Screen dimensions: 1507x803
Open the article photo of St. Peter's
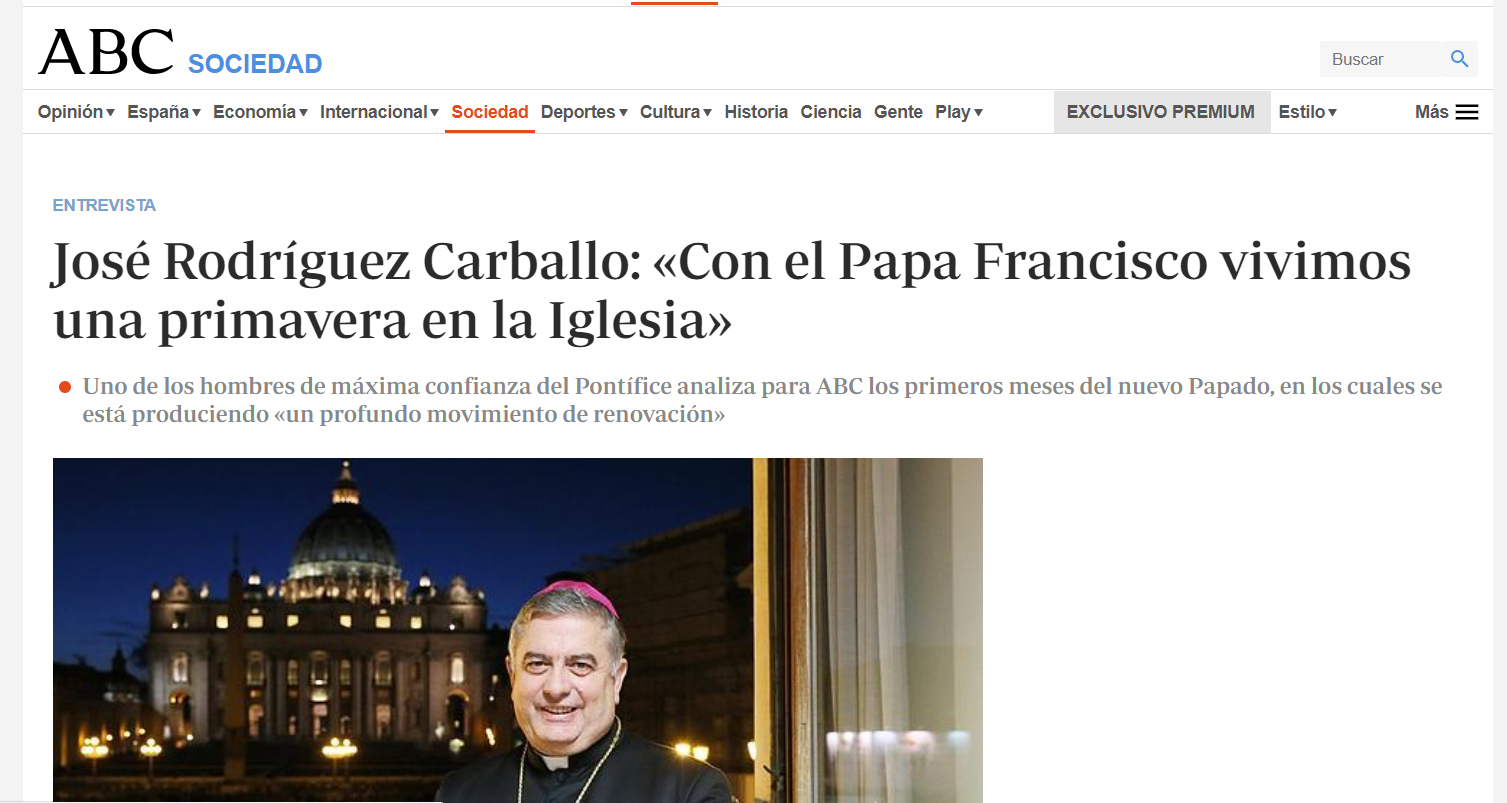(518, 630)
